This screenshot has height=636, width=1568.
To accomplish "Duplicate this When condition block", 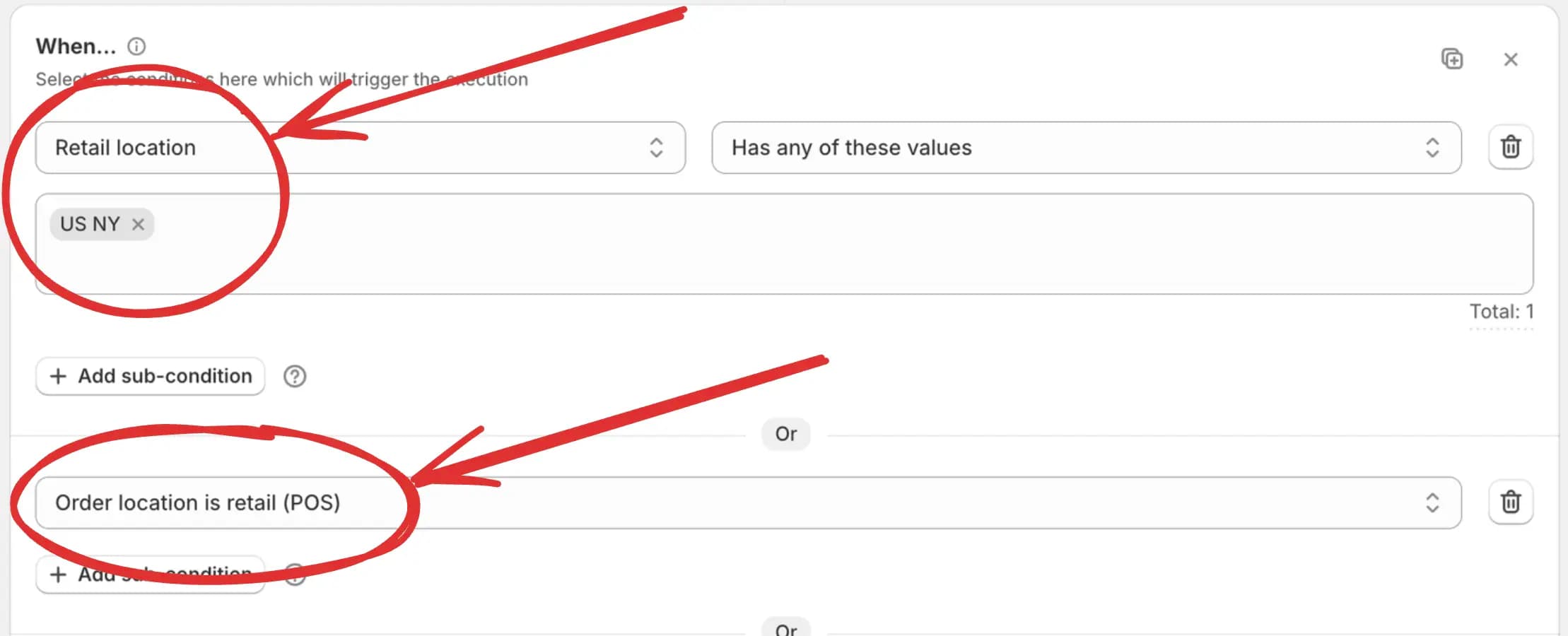I will (x=1452, y=59).
